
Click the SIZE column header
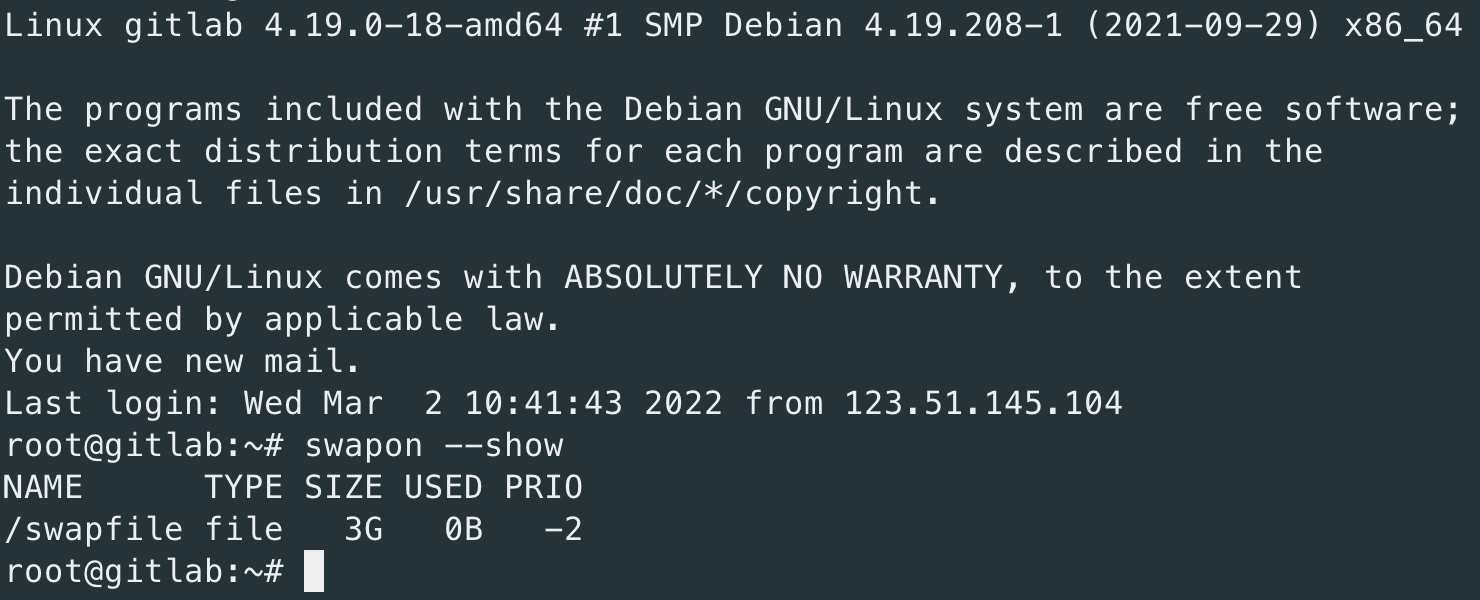344,487
